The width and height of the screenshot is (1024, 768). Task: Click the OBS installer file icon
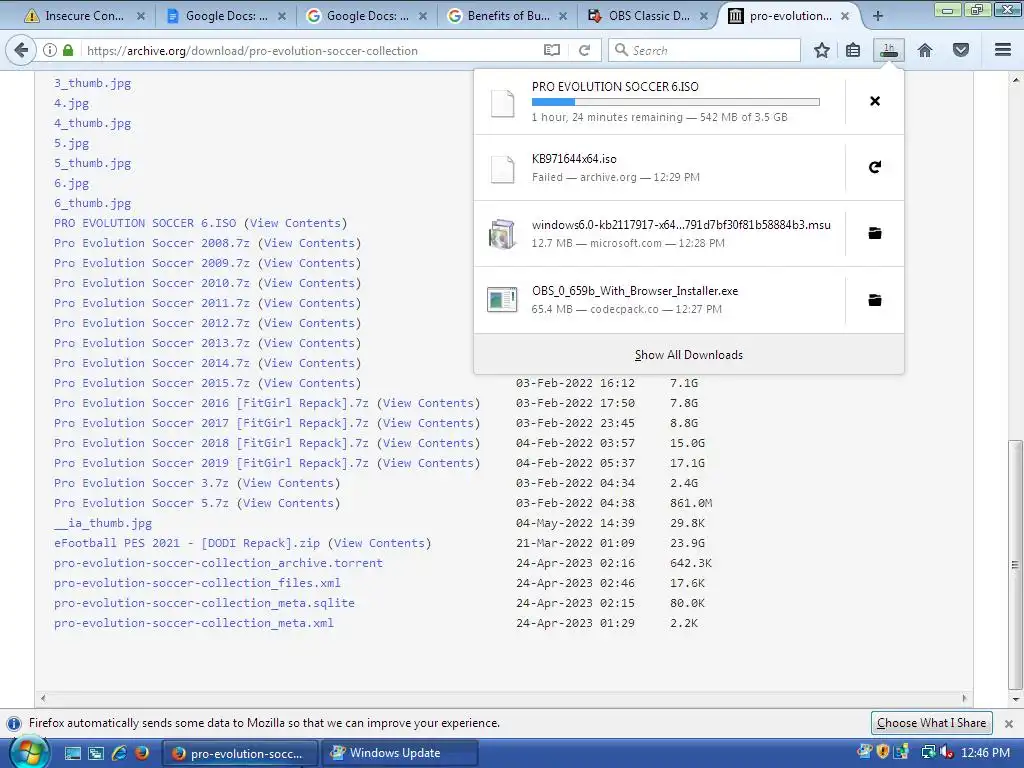point(502,300)
